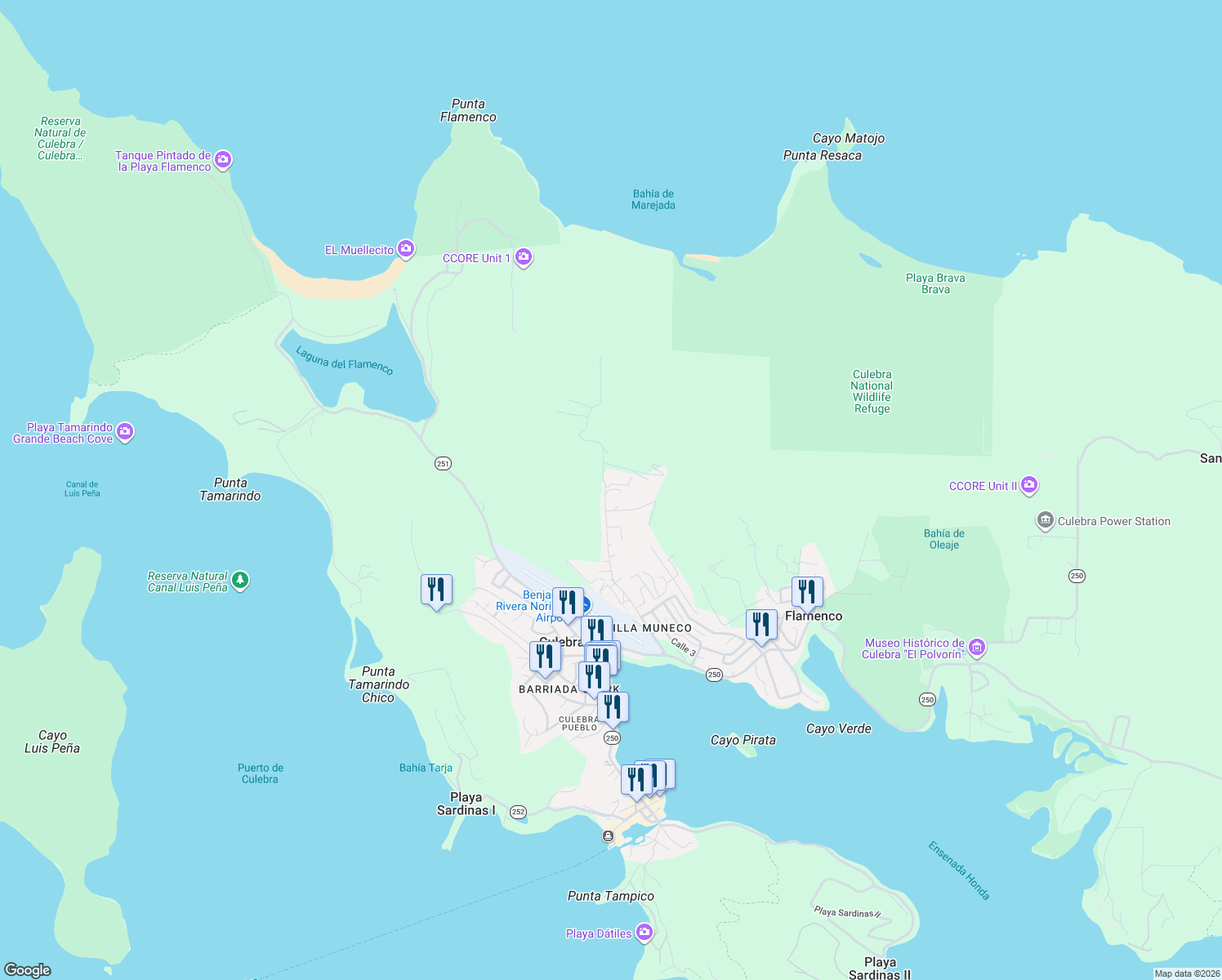Click the route 250 shield near Calle 3
Viewport: 1222px width, 980px height.
pyautogui.click(x=713, y=675)
